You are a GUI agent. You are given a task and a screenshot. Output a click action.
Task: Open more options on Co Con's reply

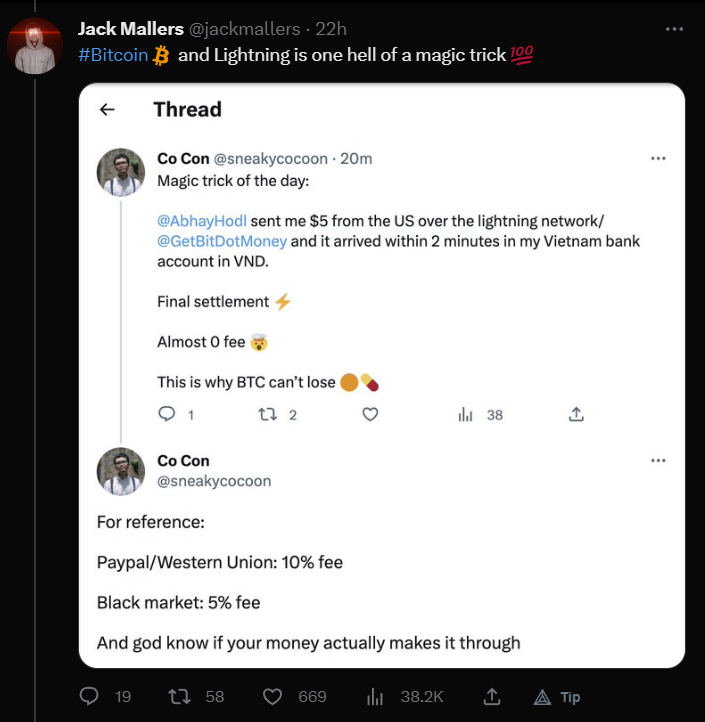pyautogui.click(x=657, y=460)
